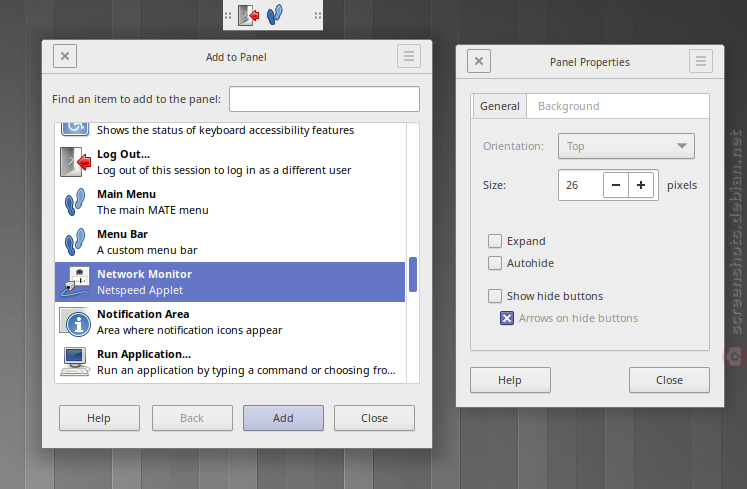Select 'Netspeed Applet' description text
747x489 pixels.
[140, 290]
